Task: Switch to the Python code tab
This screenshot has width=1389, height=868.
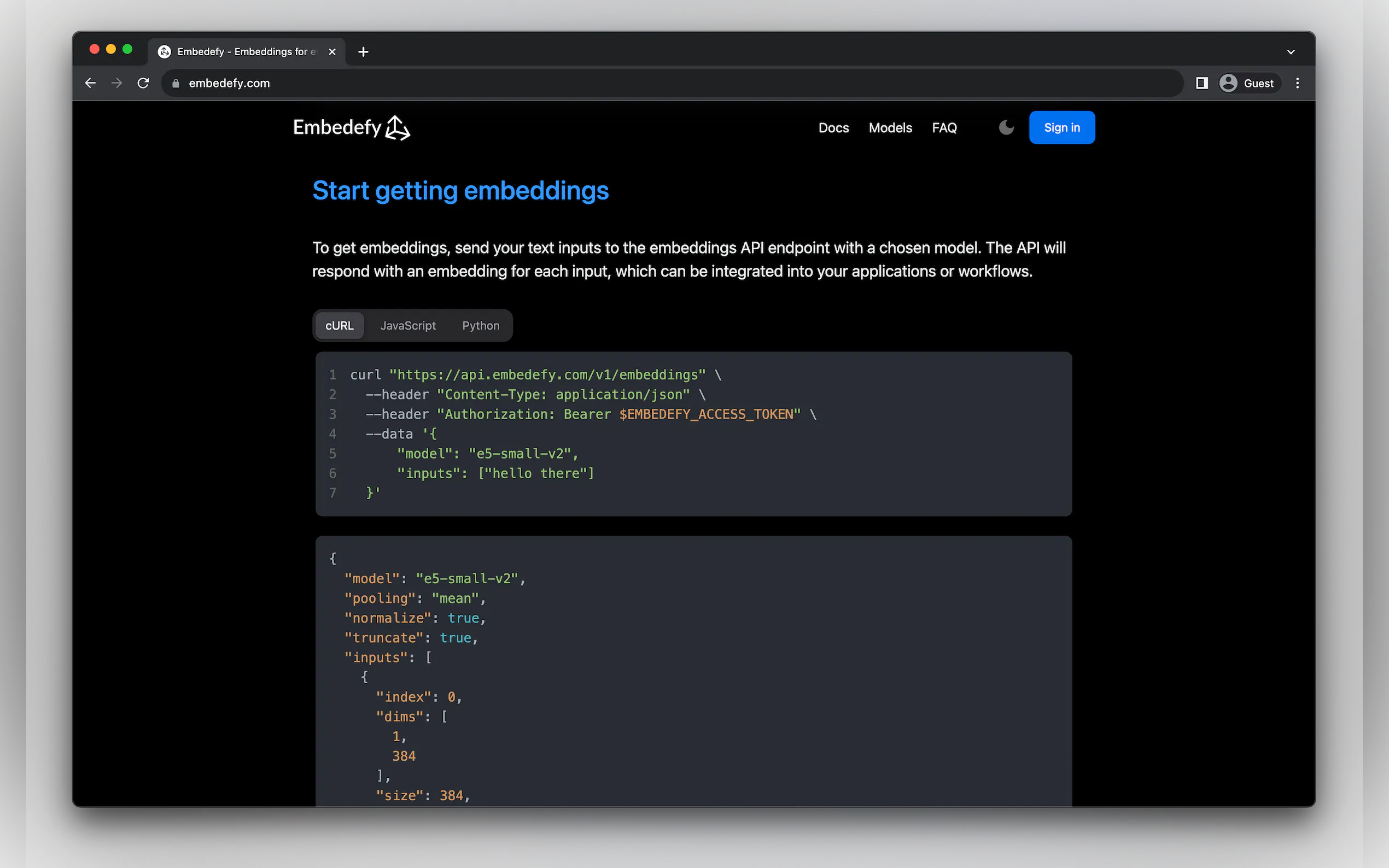Action: (x=481, y=326)
